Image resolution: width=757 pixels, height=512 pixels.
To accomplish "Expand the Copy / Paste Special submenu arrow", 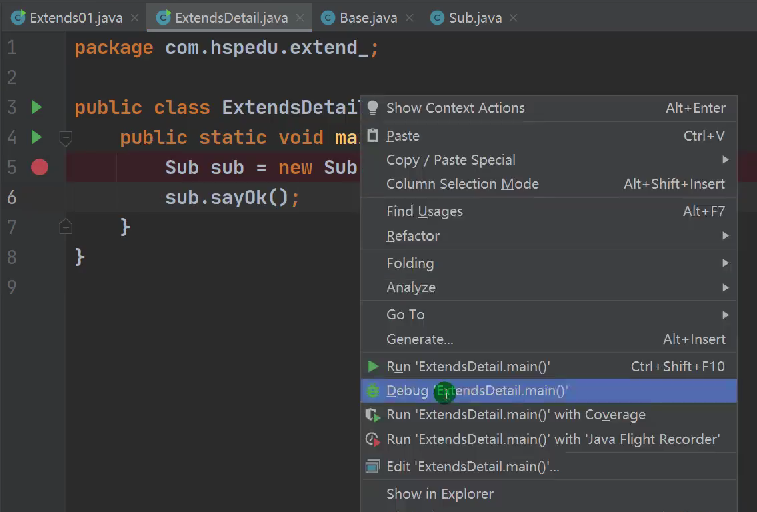I will (x=725, y=160).
